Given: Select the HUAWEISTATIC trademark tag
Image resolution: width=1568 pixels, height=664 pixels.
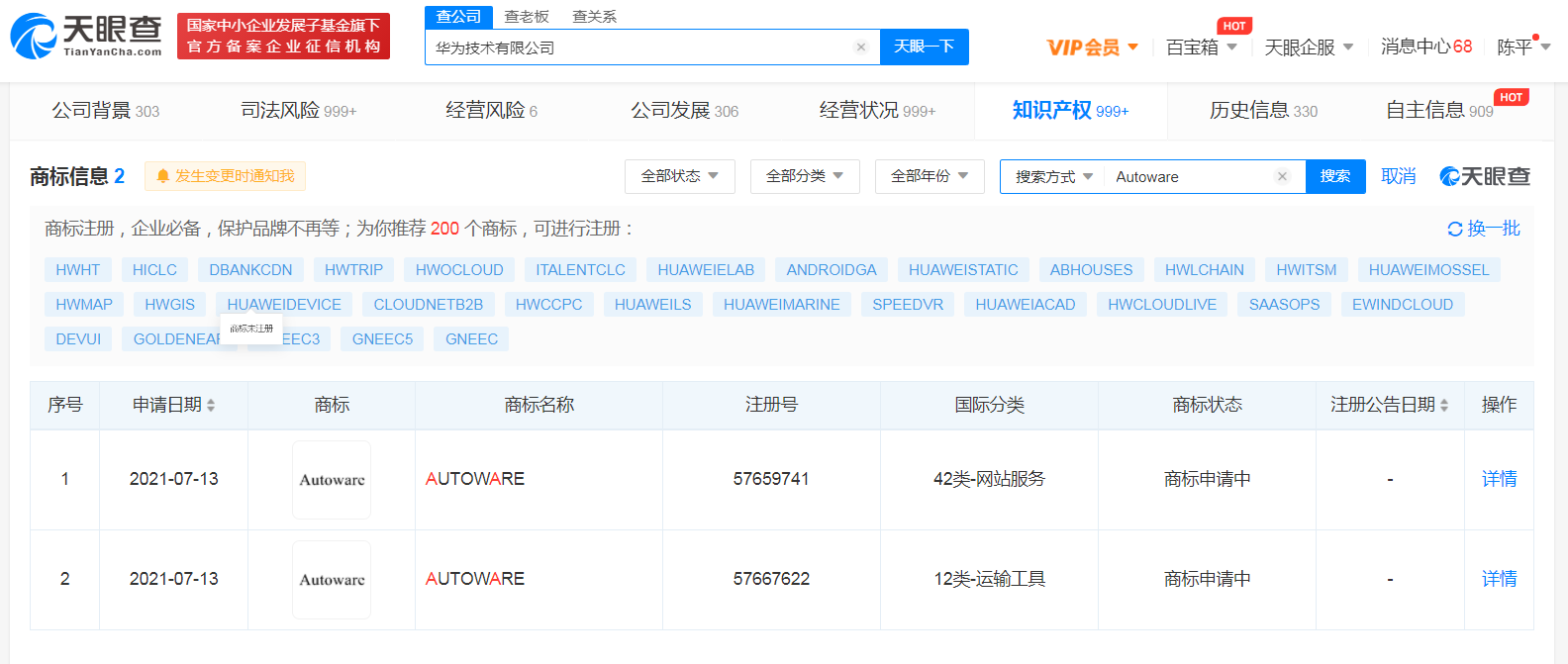Looking at the screenshot, I should point(963,270).
